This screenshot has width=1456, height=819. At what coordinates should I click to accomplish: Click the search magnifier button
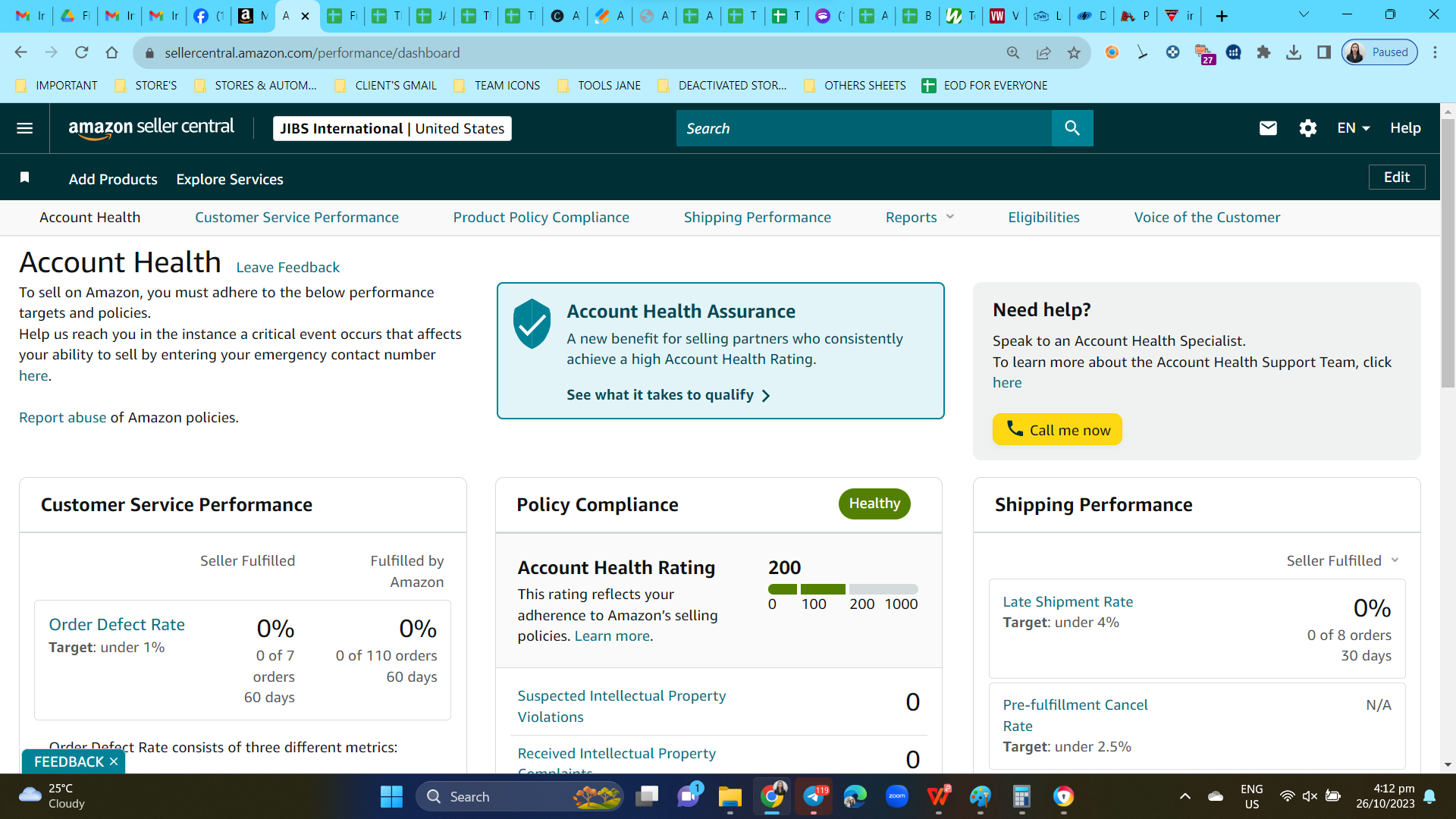point(1072,128)
